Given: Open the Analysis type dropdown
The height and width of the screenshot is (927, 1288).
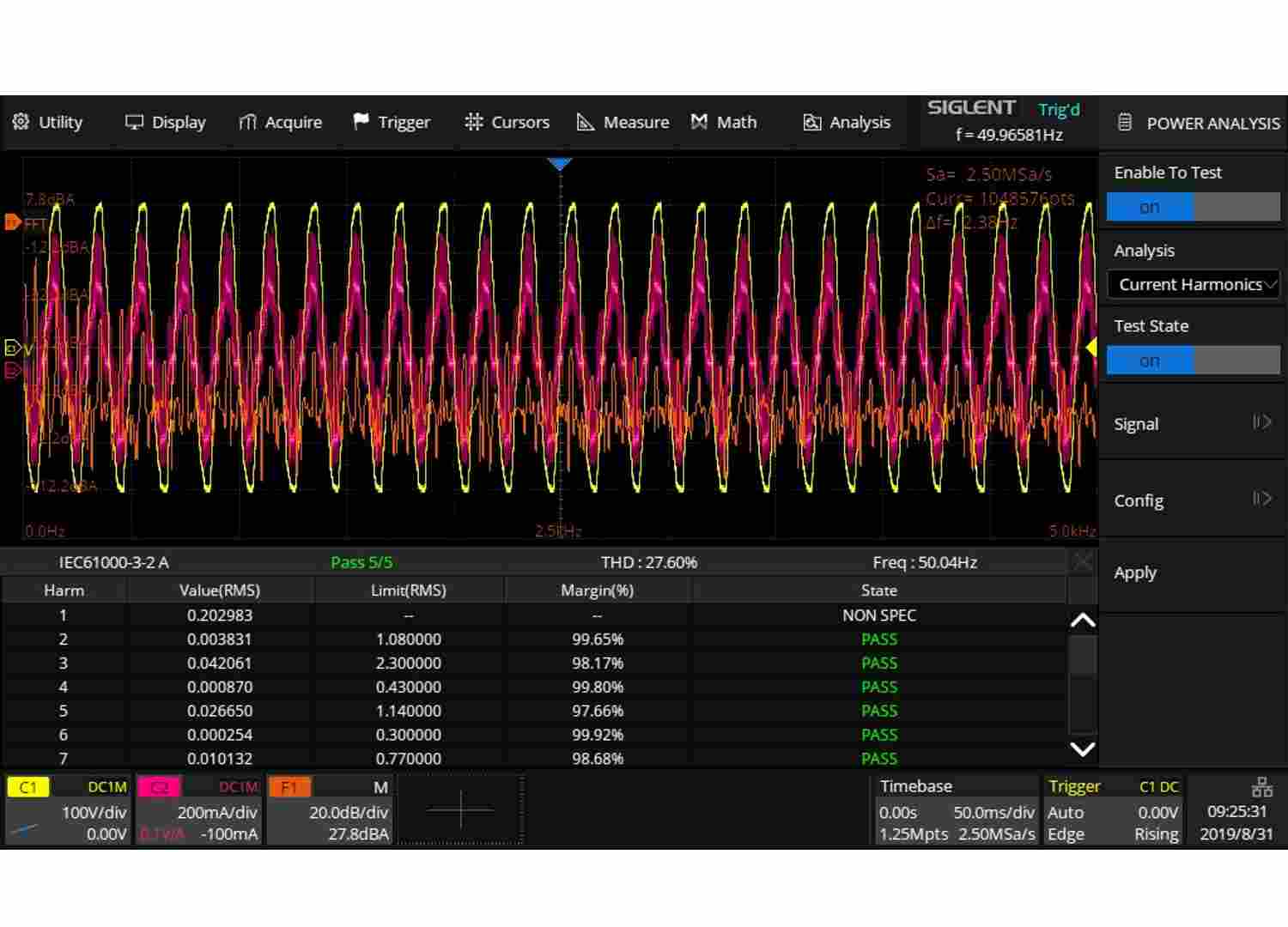Looking at the screenshot, I should tap(1193, 284).
